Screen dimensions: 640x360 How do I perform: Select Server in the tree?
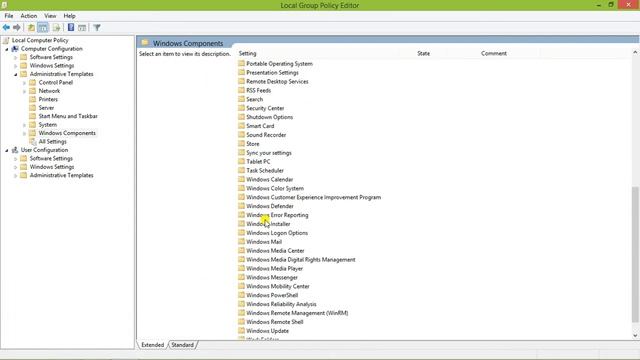(46, 108)
